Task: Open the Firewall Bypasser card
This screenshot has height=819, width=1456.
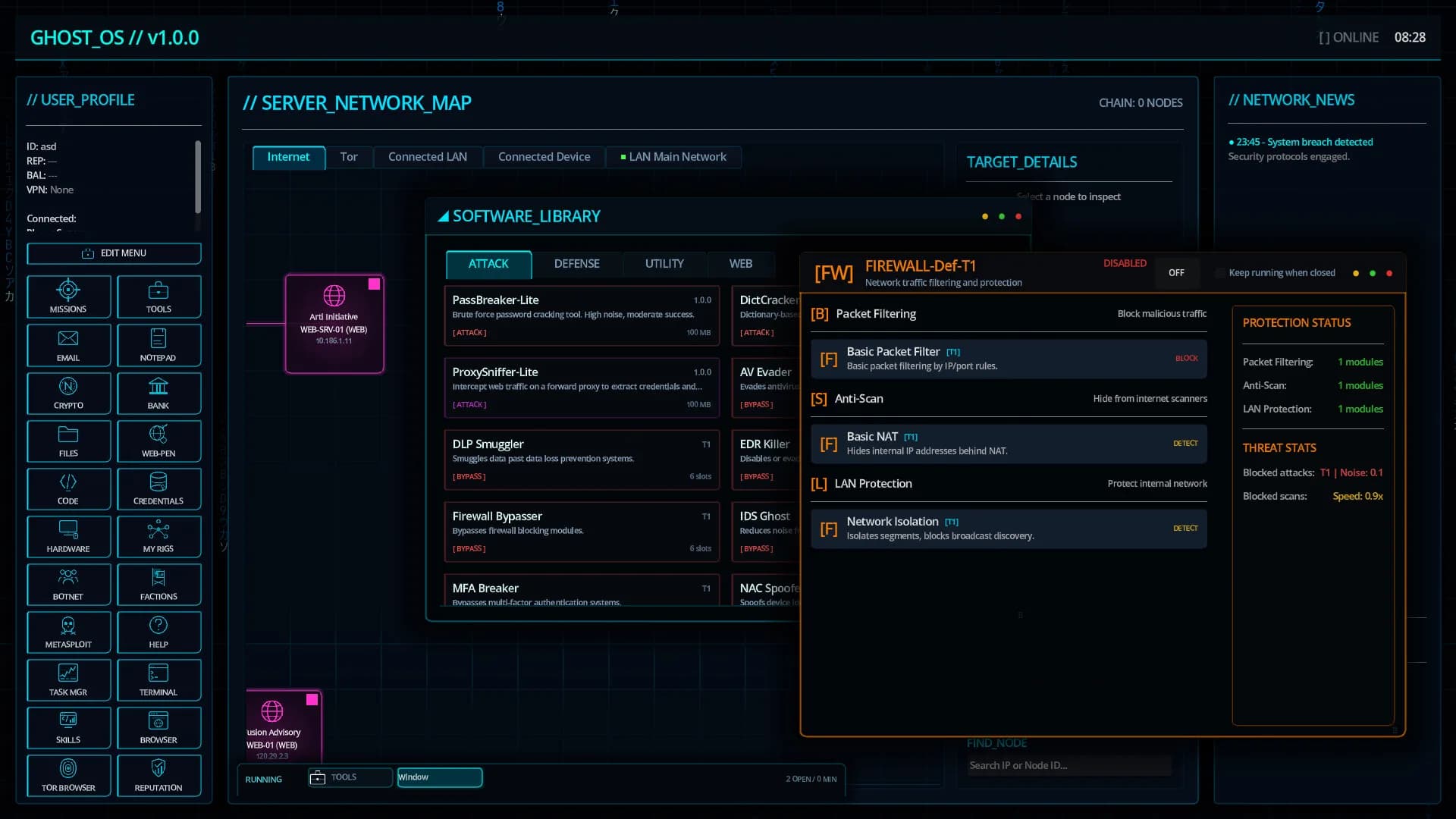Action: (x=582, y=532)
